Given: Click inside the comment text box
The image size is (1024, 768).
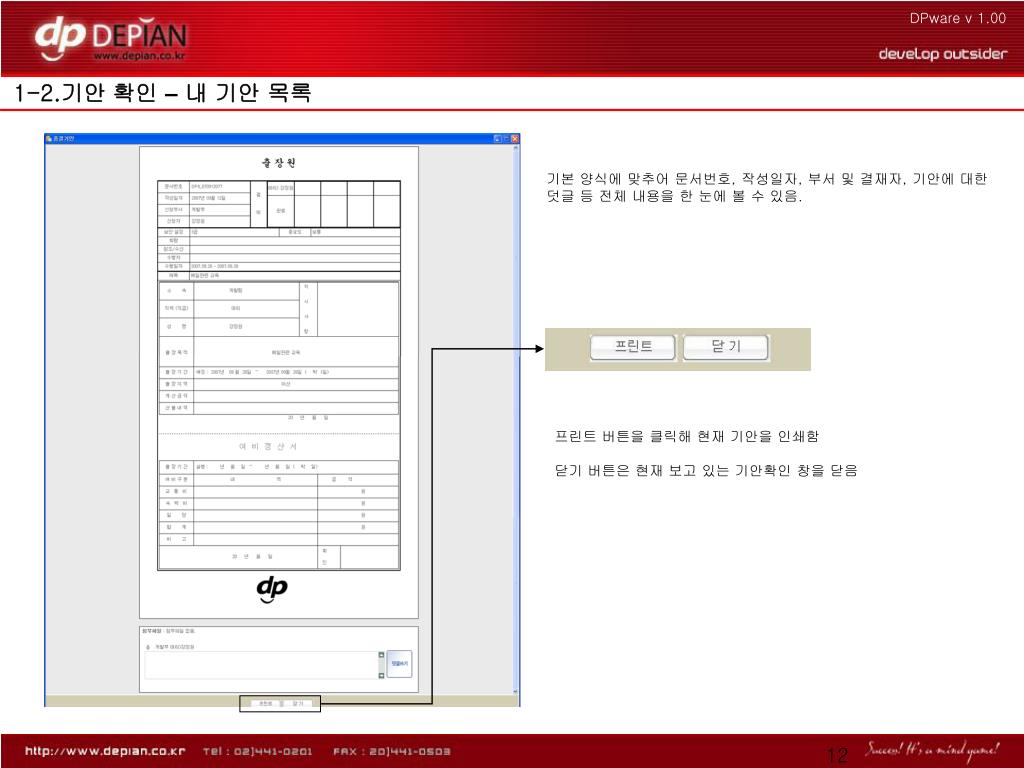Looking at the screenshot, I should [260, 665].
